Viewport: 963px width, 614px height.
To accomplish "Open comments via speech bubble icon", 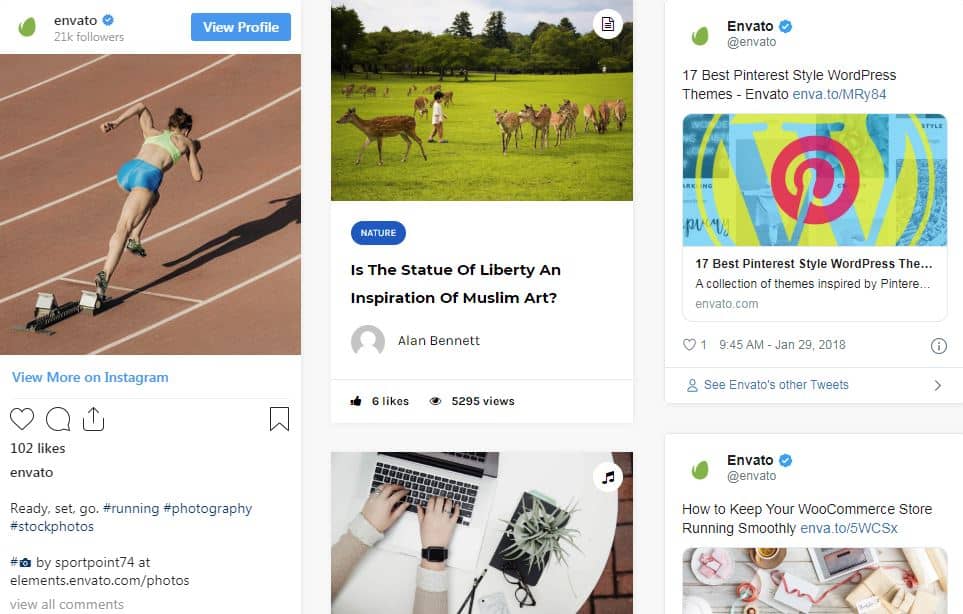I will point(58,419).
